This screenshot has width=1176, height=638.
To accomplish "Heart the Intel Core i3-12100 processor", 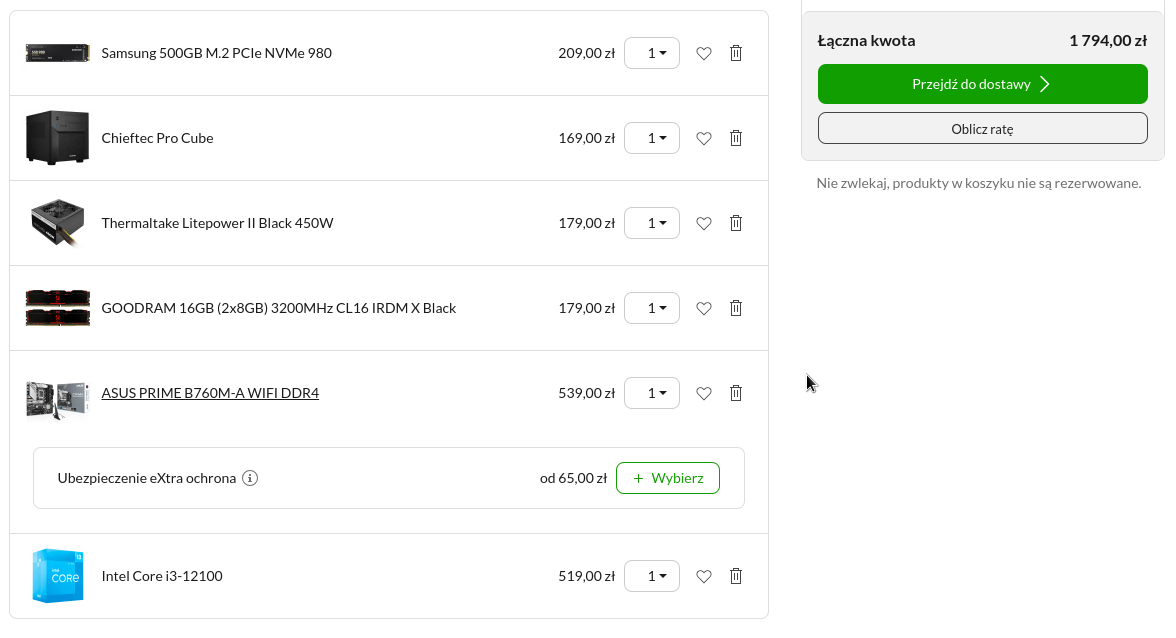I will click(704, 577).
